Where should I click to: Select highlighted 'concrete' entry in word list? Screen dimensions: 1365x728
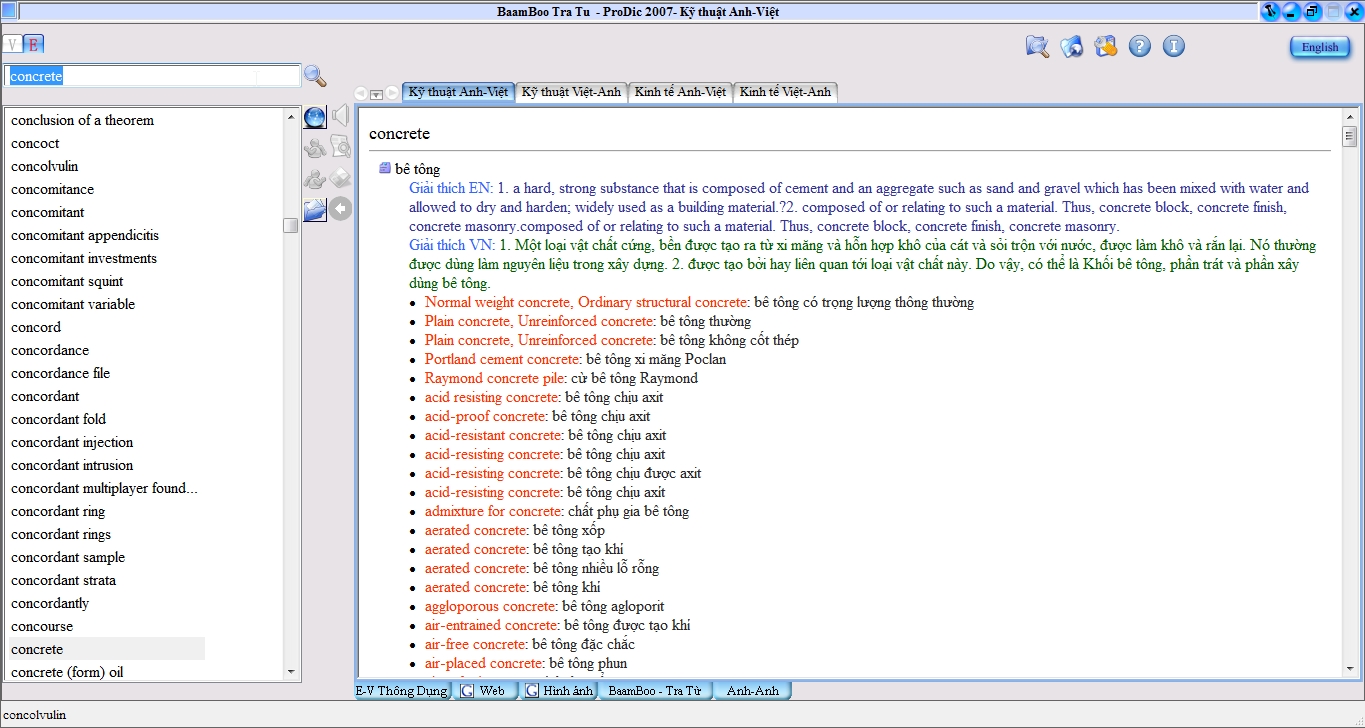[x=107, y=649]
